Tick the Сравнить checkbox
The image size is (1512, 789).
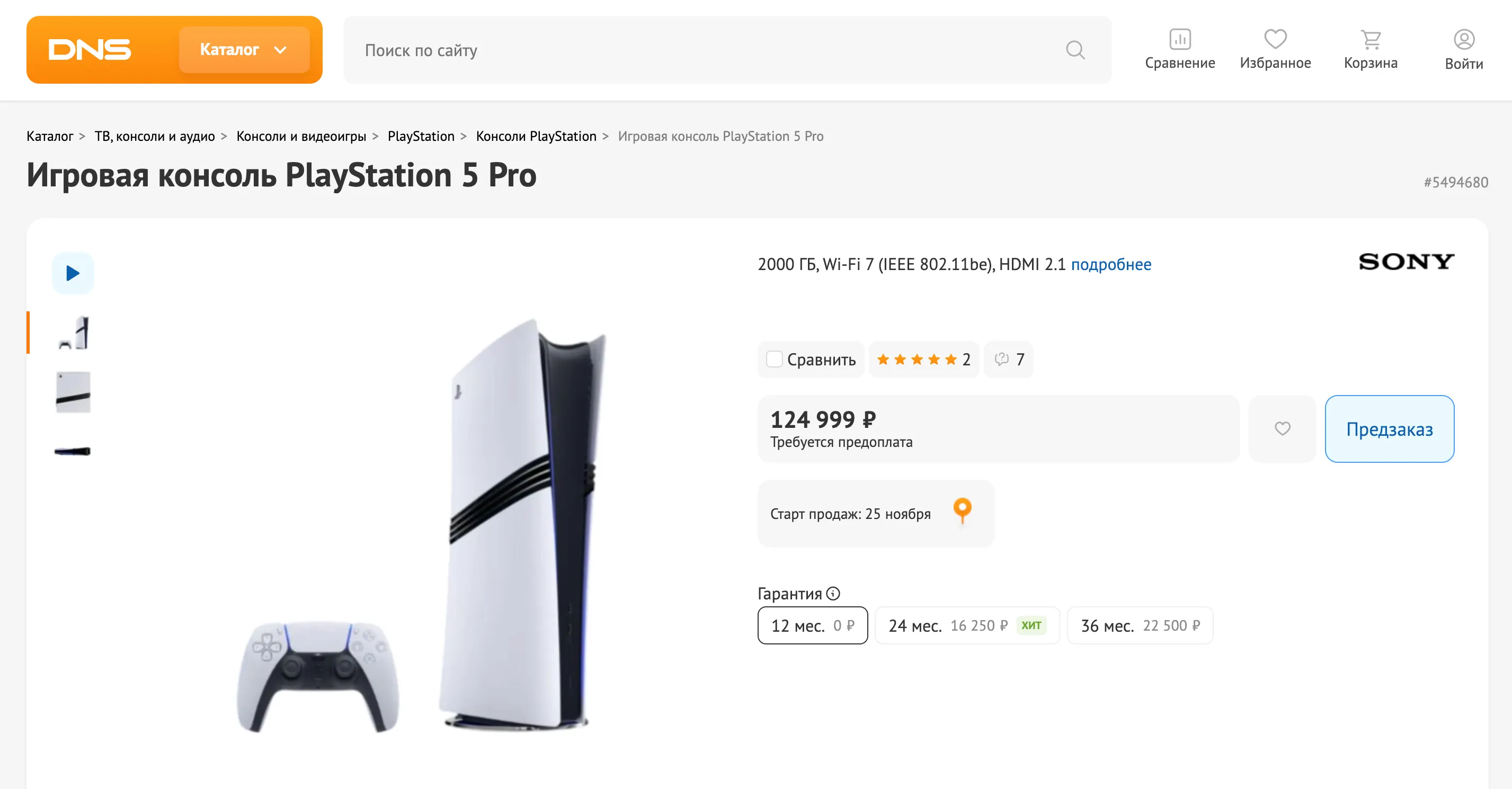pyautogui.click(x=774, y=359)
